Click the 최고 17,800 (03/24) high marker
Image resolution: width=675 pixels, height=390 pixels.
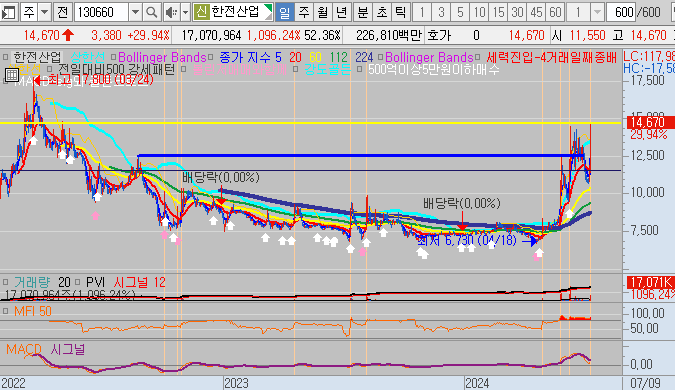pyautogui.click(x=94, y=80)
